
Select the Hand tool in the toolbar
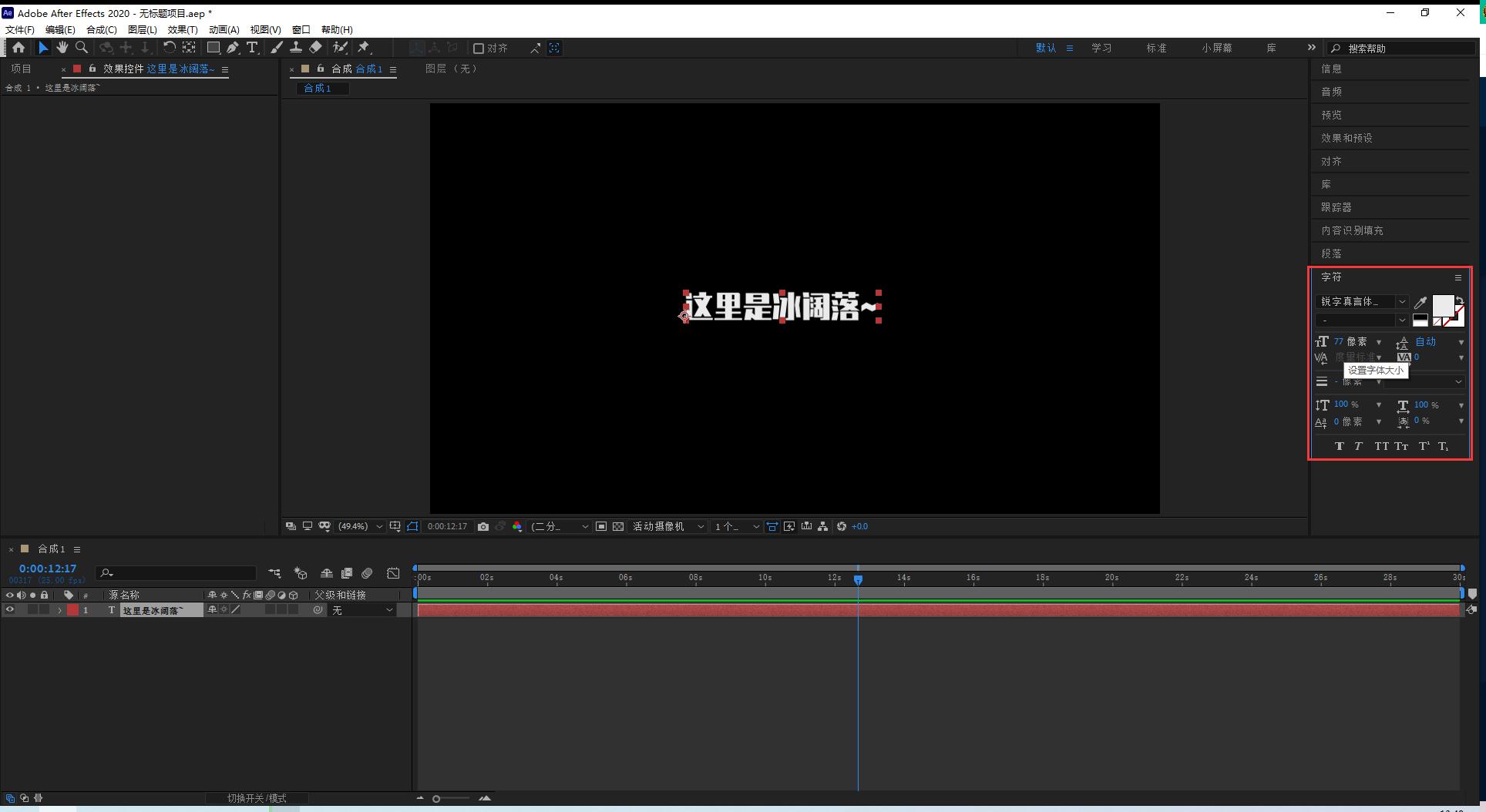point(62,48)
